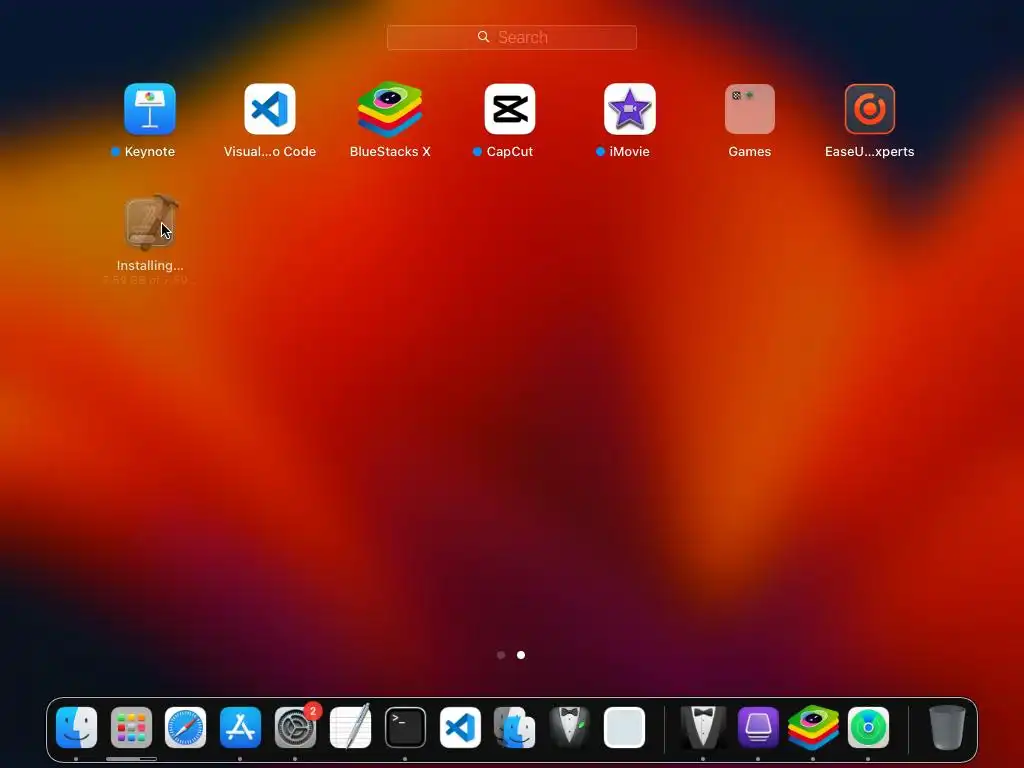Click the "CapCut" label text
This screenshot has width=1024, height=768.
pos(509,152)
